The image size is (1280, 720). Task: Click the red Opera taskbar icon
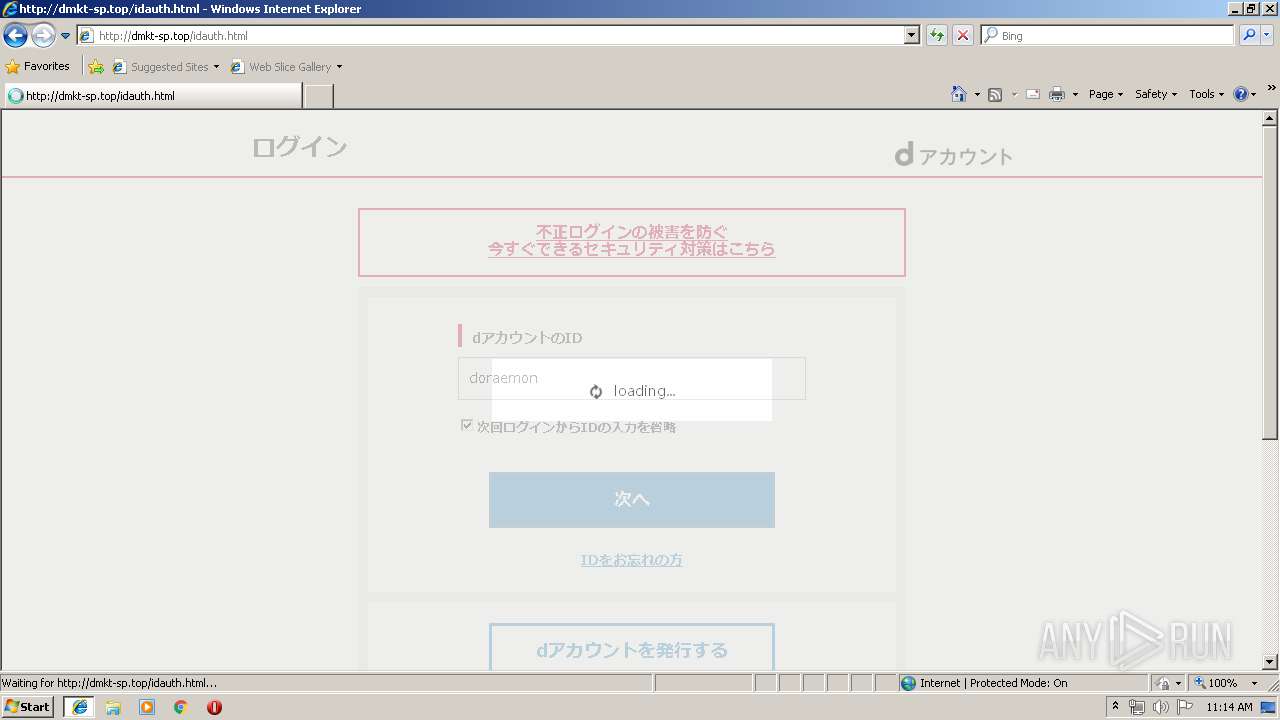pos(214,706)
